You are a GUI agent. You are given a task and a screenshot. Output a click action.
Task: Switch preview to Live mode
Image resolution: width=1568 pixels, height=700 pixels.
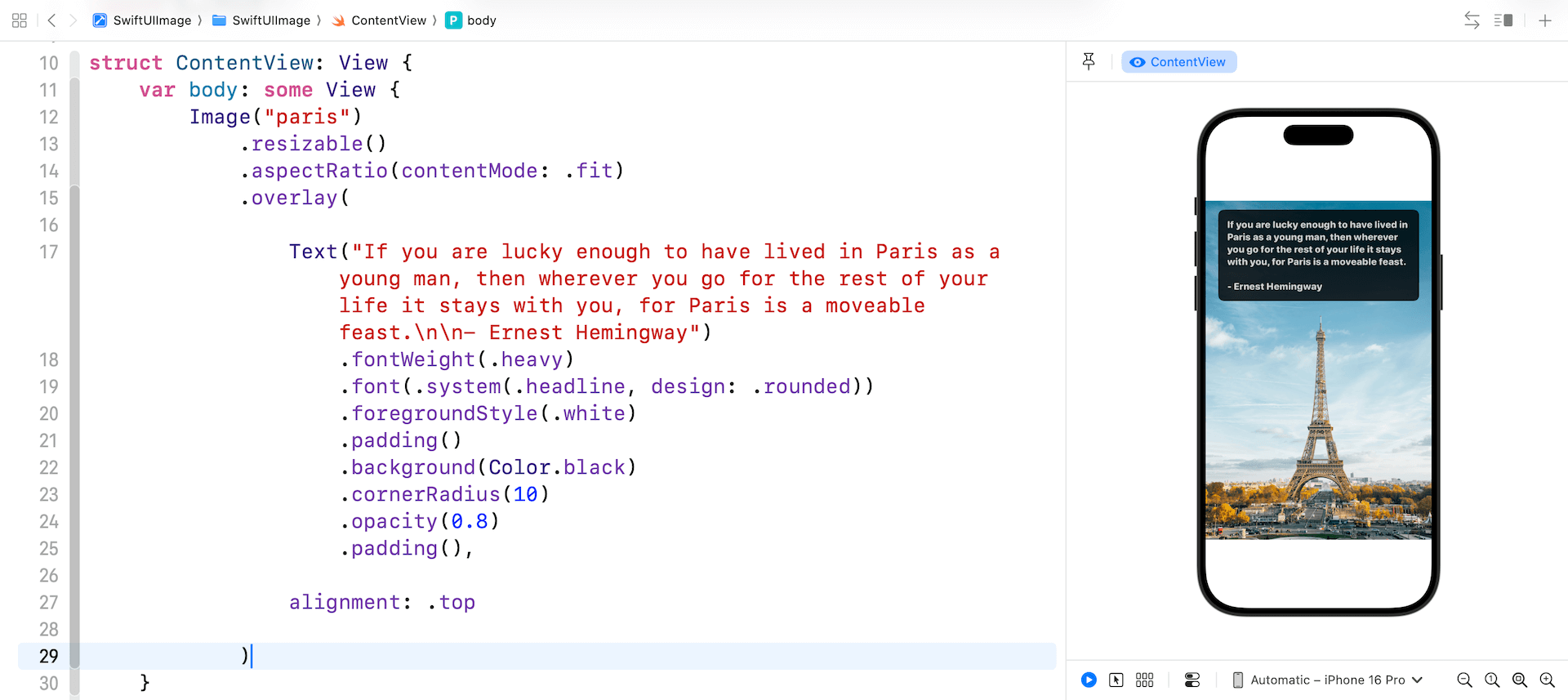(x=1089, y=680)
